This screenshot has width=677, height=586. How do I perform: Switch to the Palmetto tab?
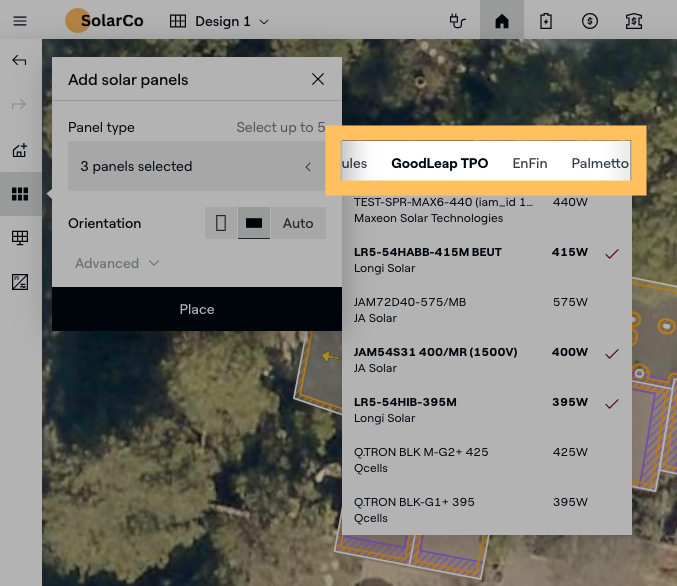(x=600, y=163)
